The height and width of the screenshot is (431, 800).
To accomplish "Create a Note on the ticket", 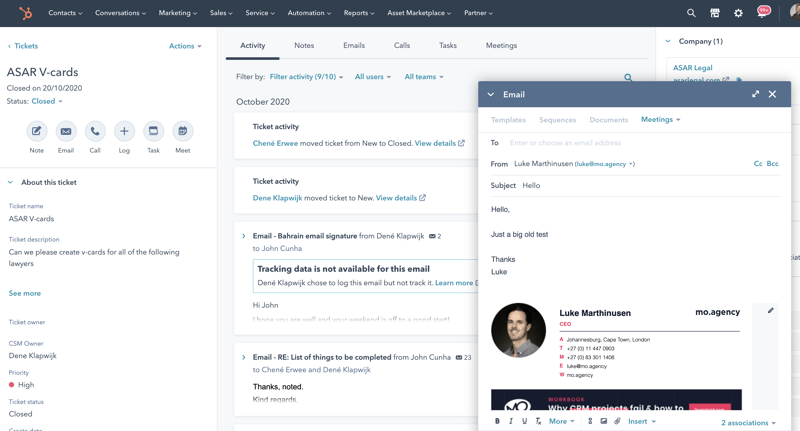I will click(37, 131).
